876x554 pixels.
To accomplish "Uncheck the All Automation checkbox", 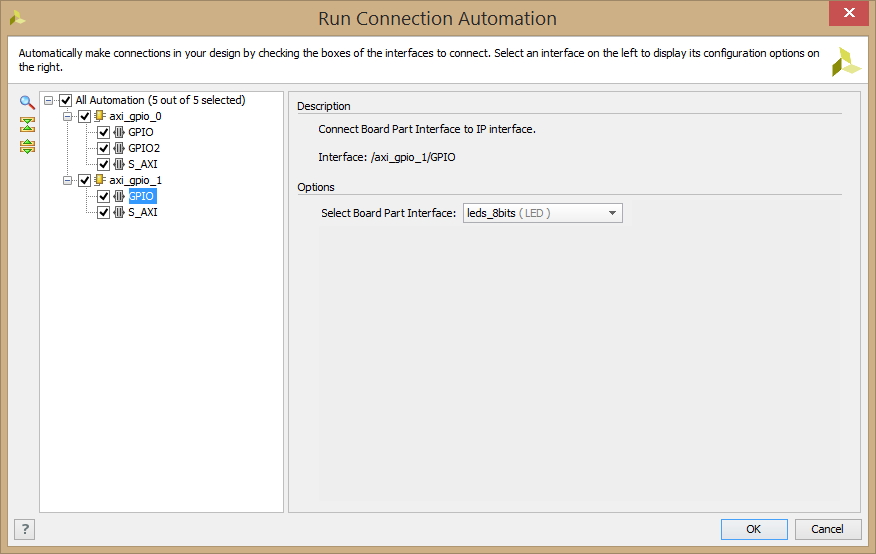I will [65, 101].
